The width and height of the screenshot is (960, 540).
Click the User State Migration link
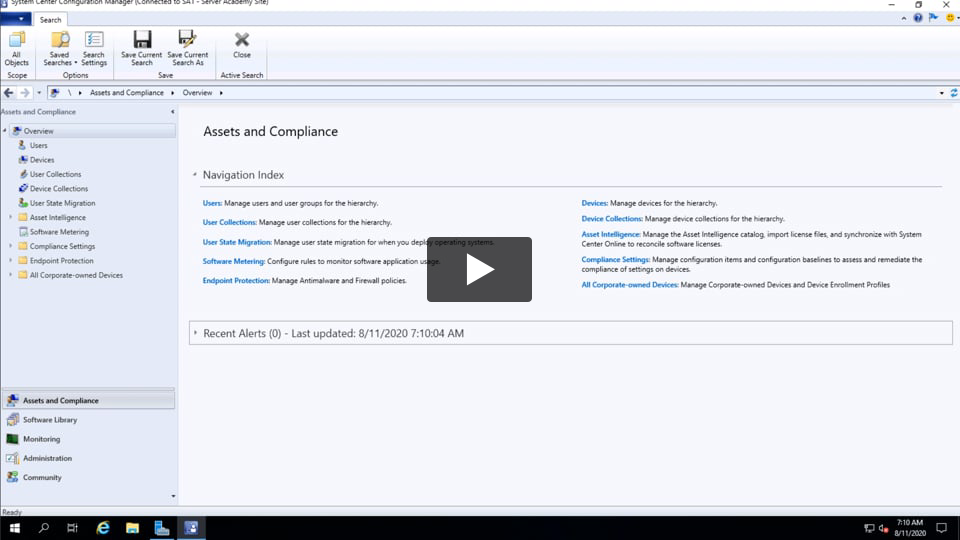coord(237,242)
